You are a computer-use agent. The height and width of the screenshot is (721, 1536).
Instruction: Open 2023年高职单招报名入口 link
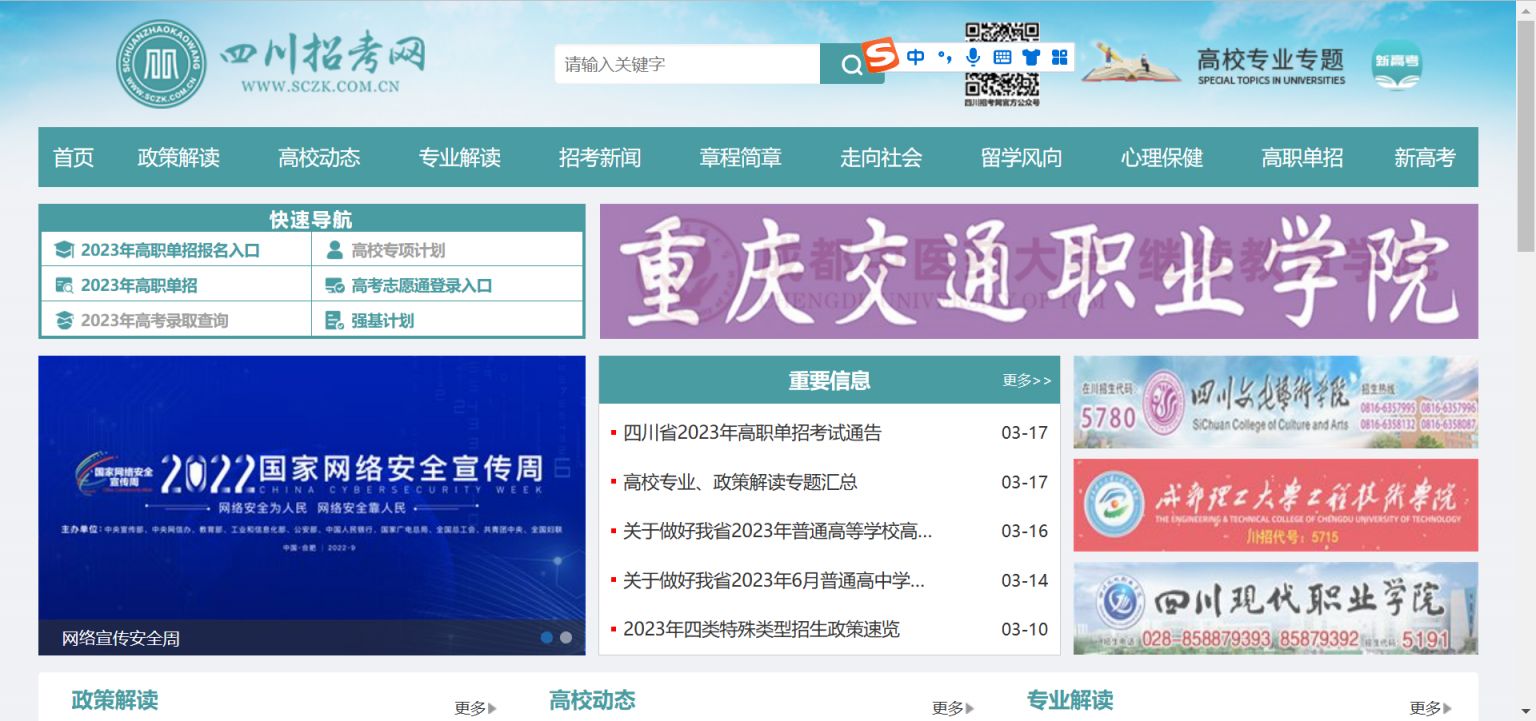coord(170,250)
